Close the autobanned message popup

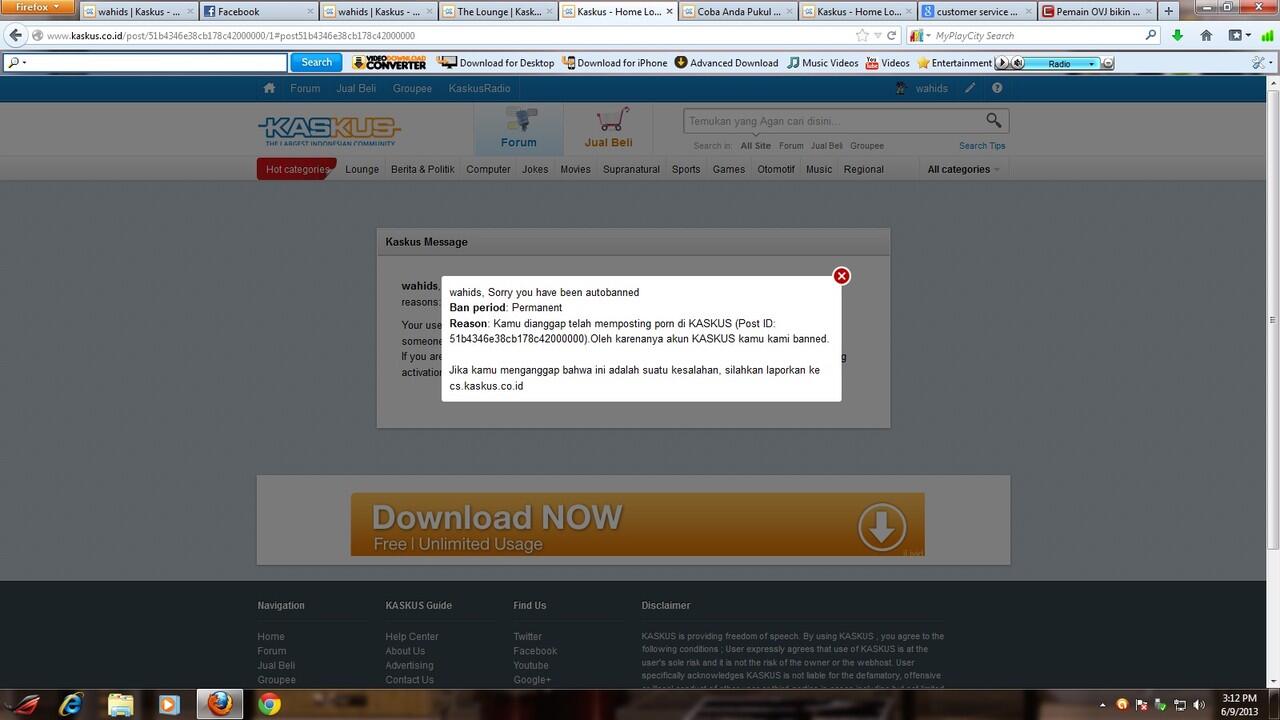[842, 276]
